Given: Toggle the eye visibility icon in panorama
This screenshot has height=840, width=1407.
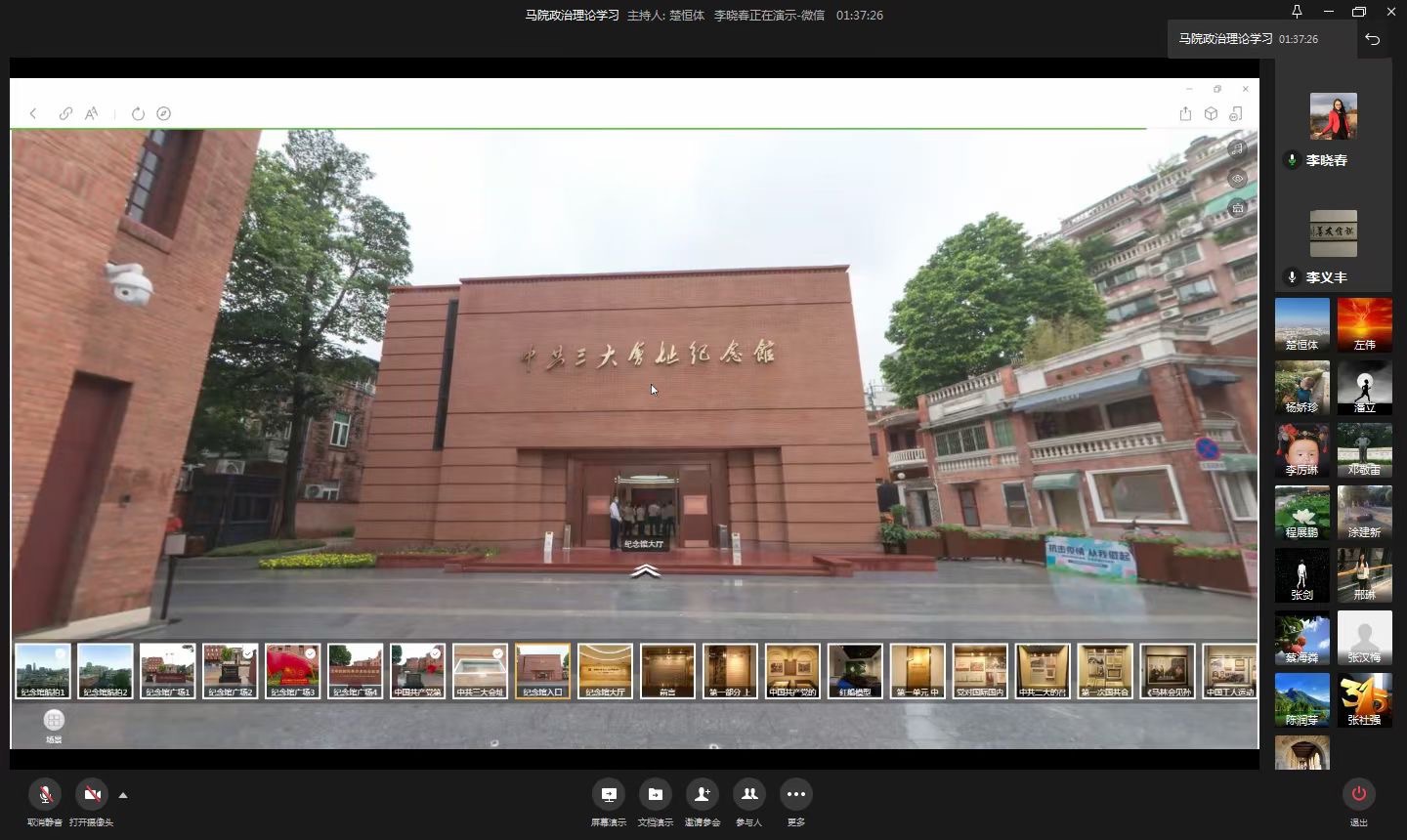Looking at the screenshot, I should [x=1237, y=179].
